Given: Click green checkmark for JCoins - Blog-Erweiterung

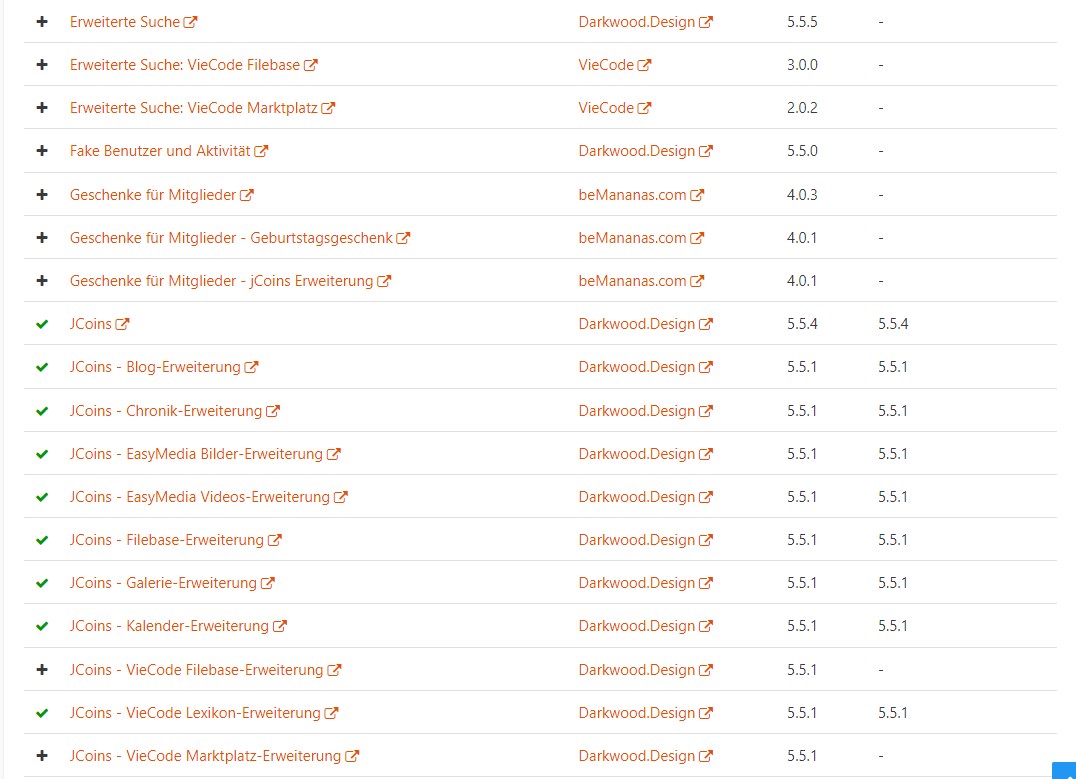Looking at the screenshot, I should click(x=42, y=367).
